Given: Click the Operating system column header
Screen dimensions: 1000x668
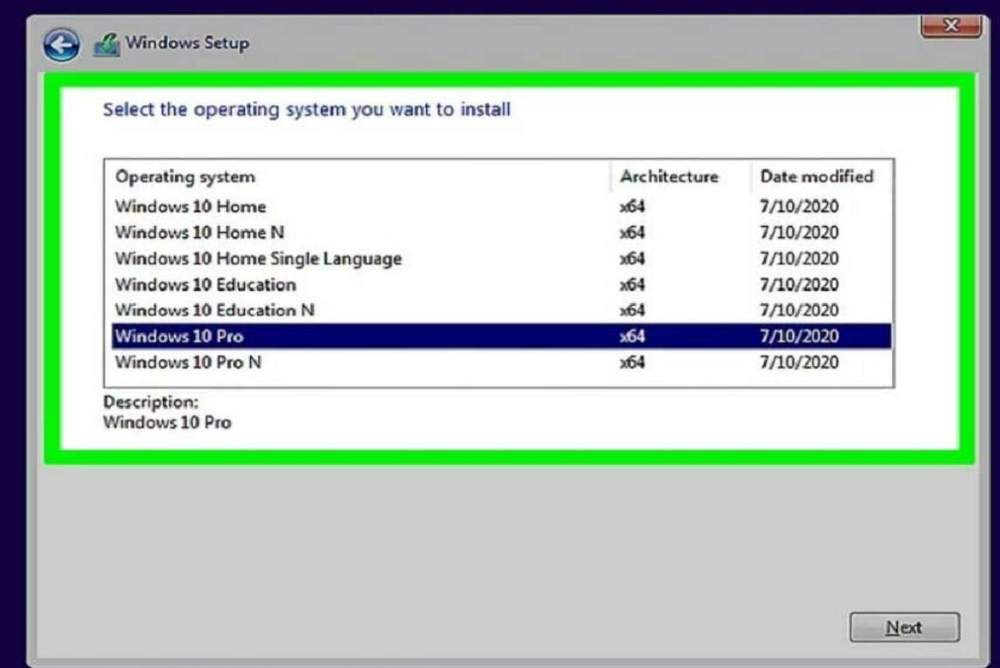Looking at the screenshot, I should click(x=185, y=177).
